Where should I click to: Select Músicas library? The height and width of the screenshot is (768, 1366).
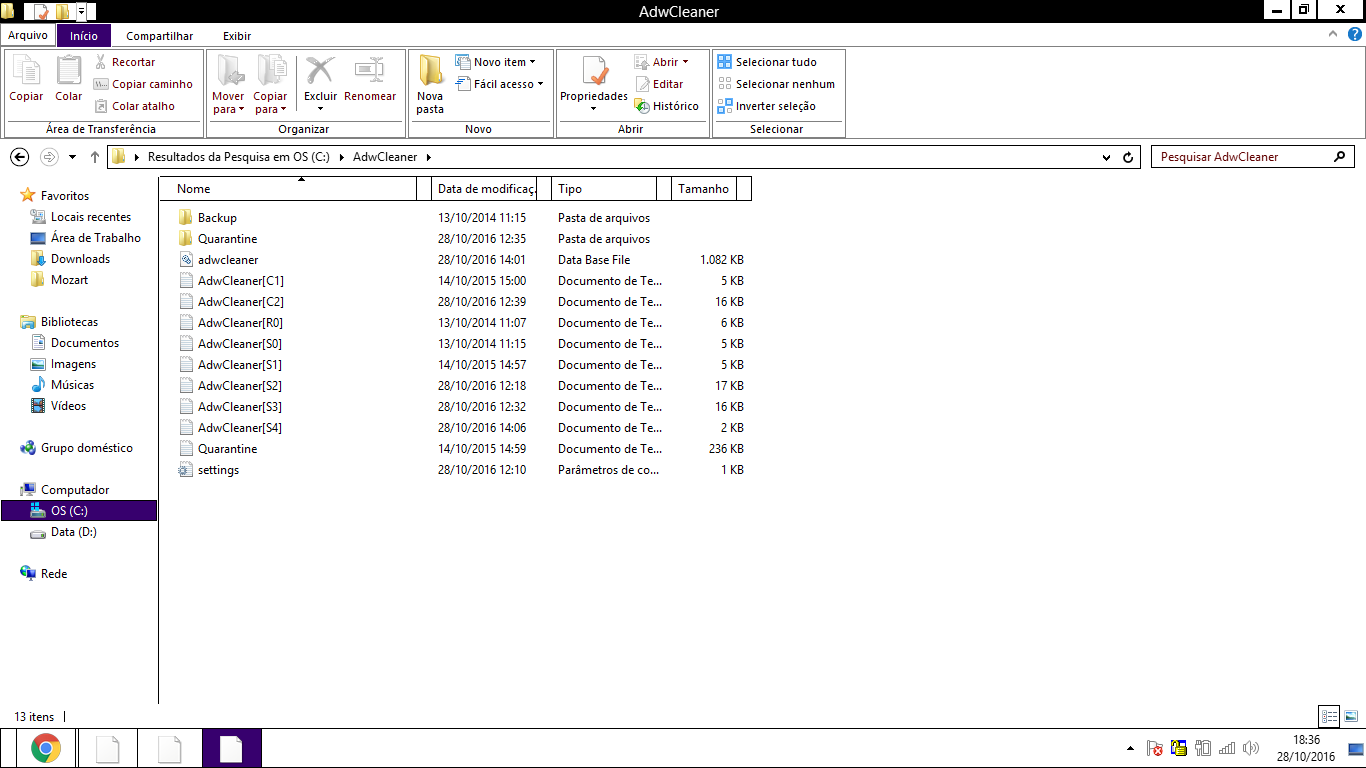pos(72,385)
